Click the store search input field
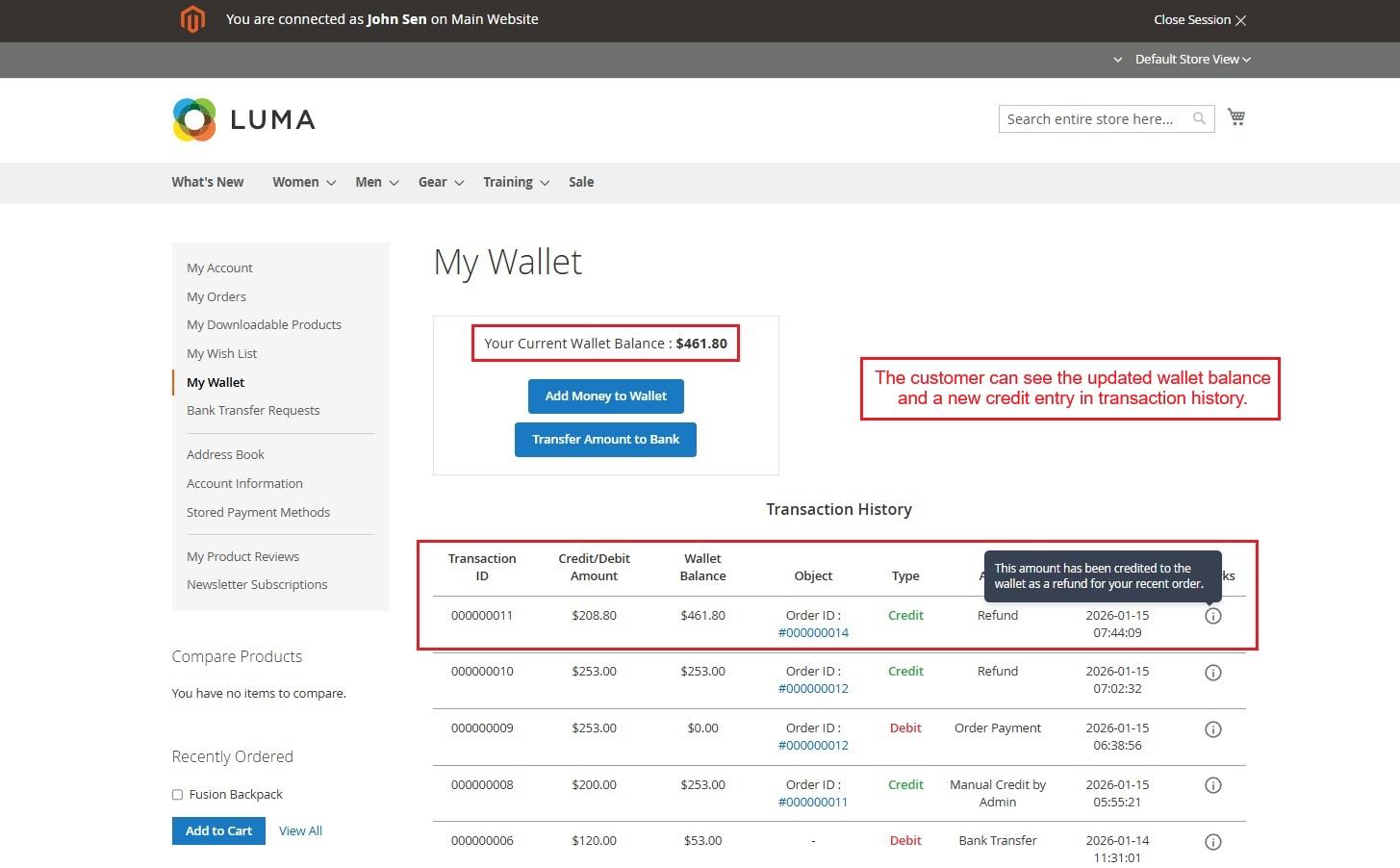This screenshot has height=868, width=1400. pos(1092,119)
